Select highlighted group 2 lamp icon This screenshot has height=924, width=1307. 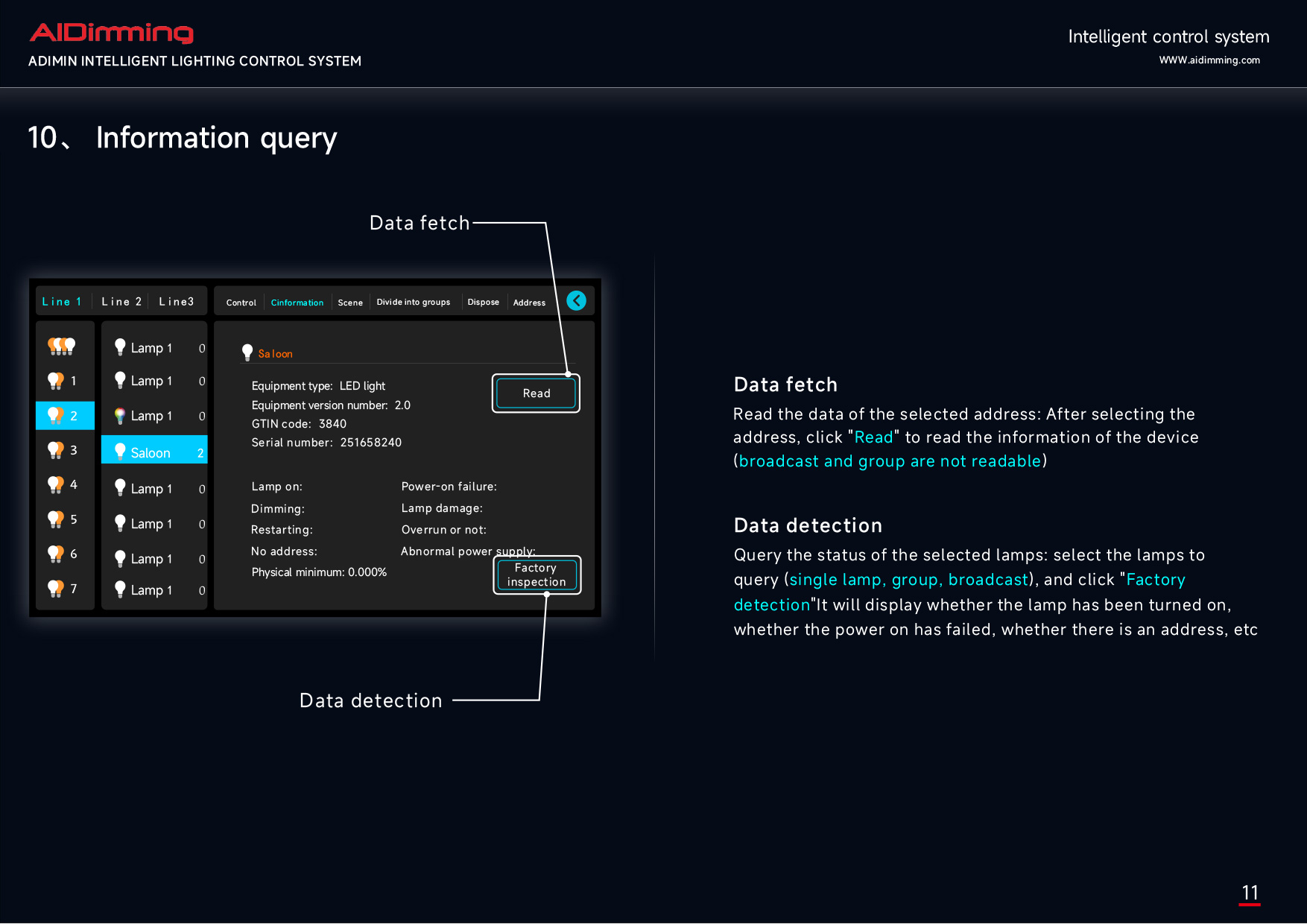click(x=56, y=416)
